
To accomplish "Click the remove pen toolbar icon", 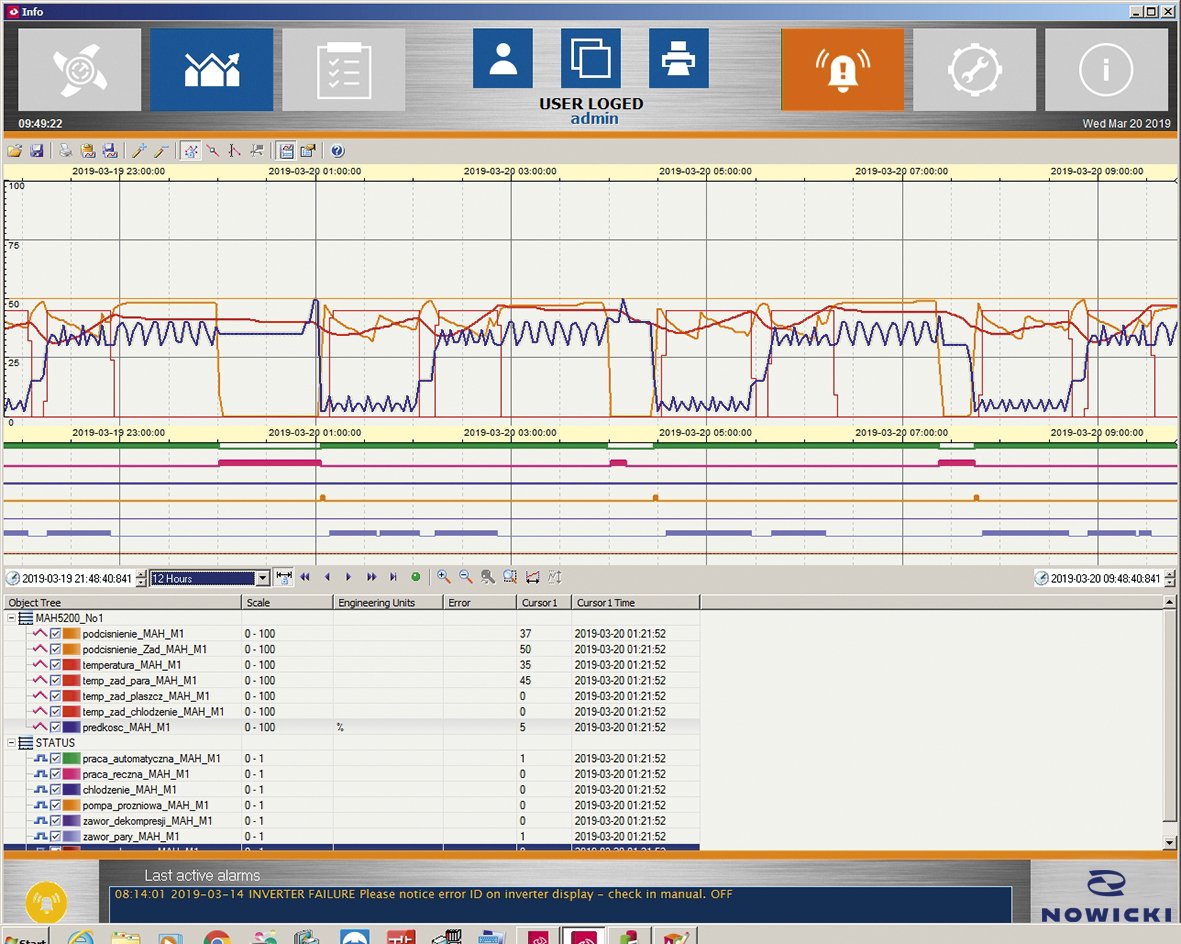I will (x=160, y=151).
